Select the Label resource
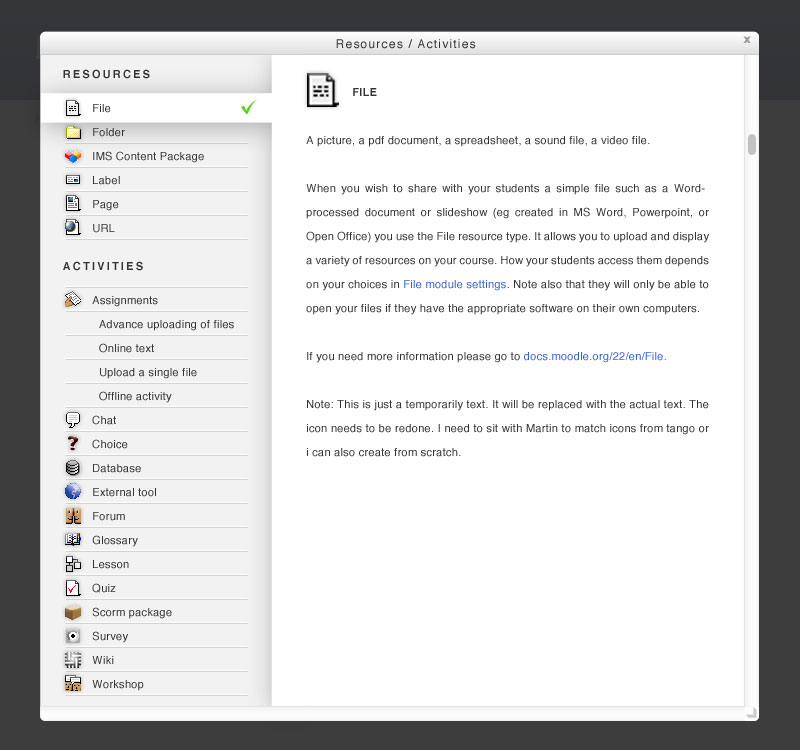Viewport: 800px width, 750px height. pos(156,180)
